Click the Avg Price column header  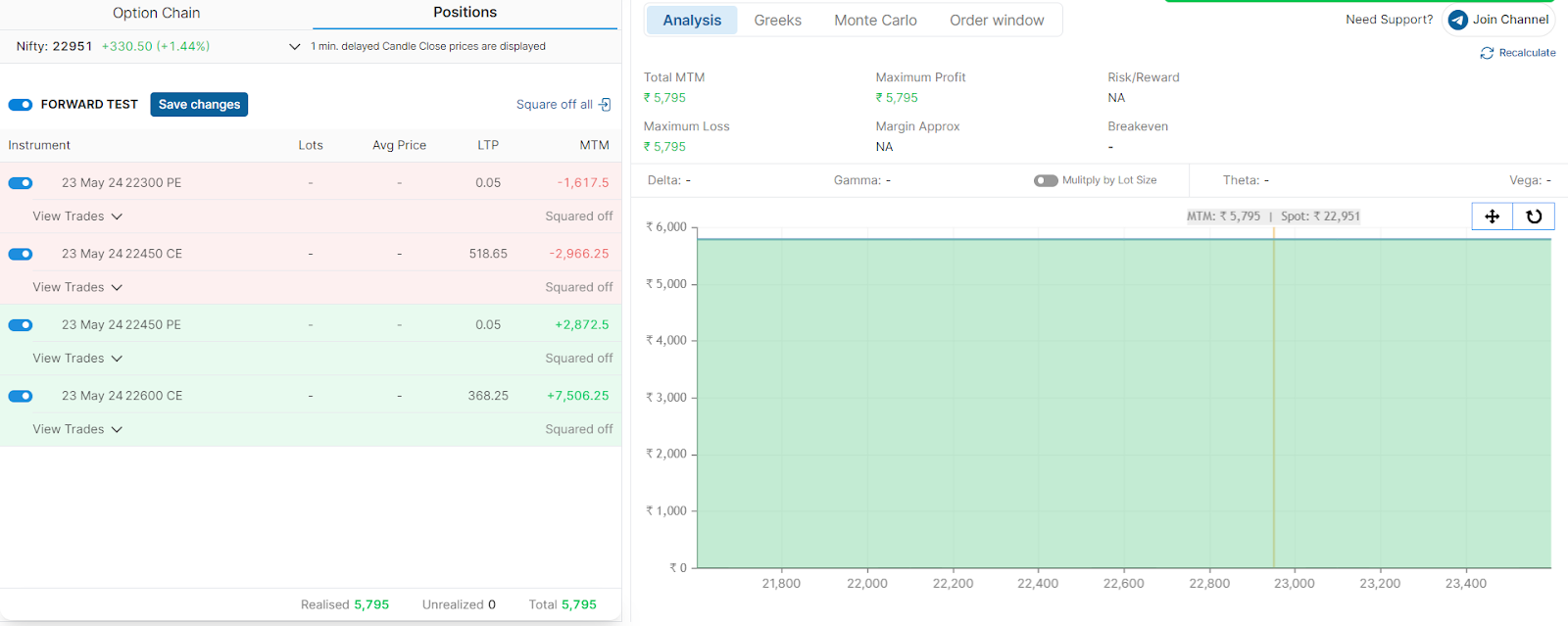[x=399, y=145]
